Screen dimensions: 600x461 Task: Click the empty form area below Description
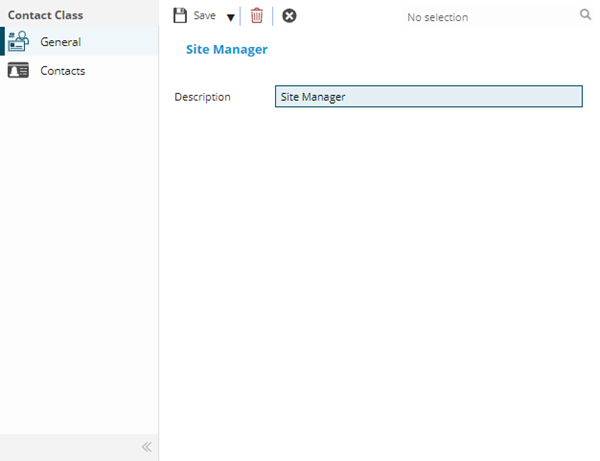click(x=380, y=280)
